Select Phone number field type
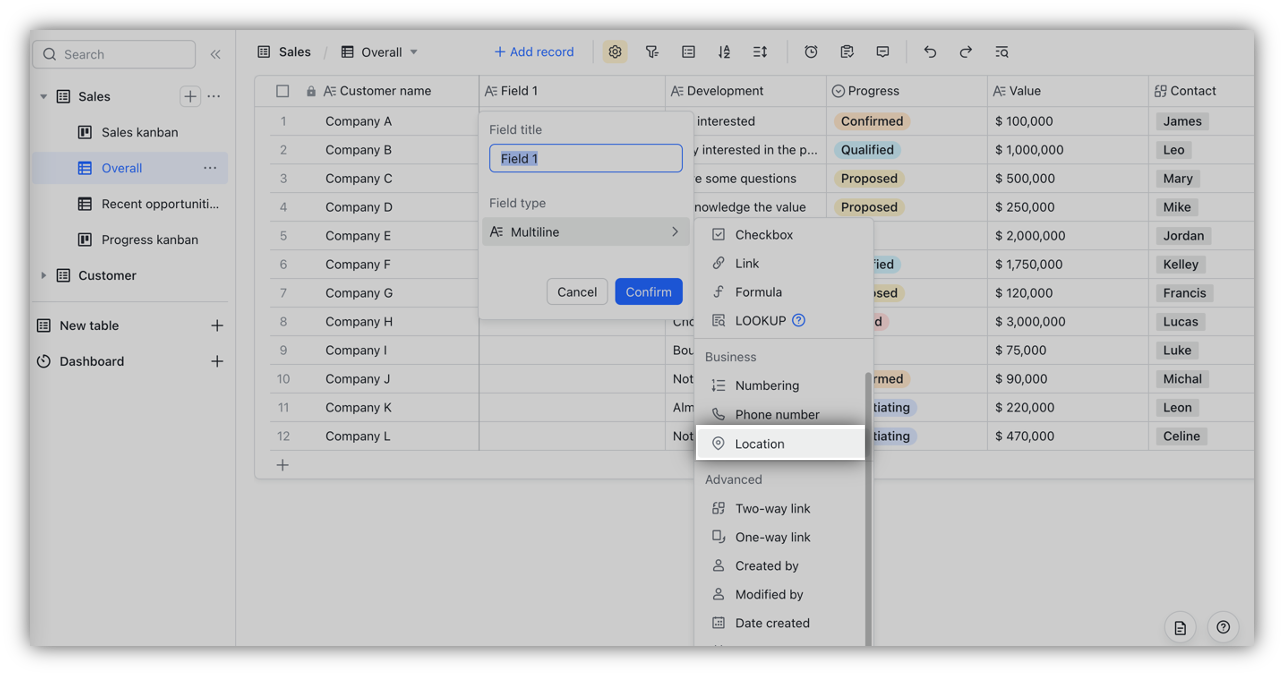 coord(783,414)
